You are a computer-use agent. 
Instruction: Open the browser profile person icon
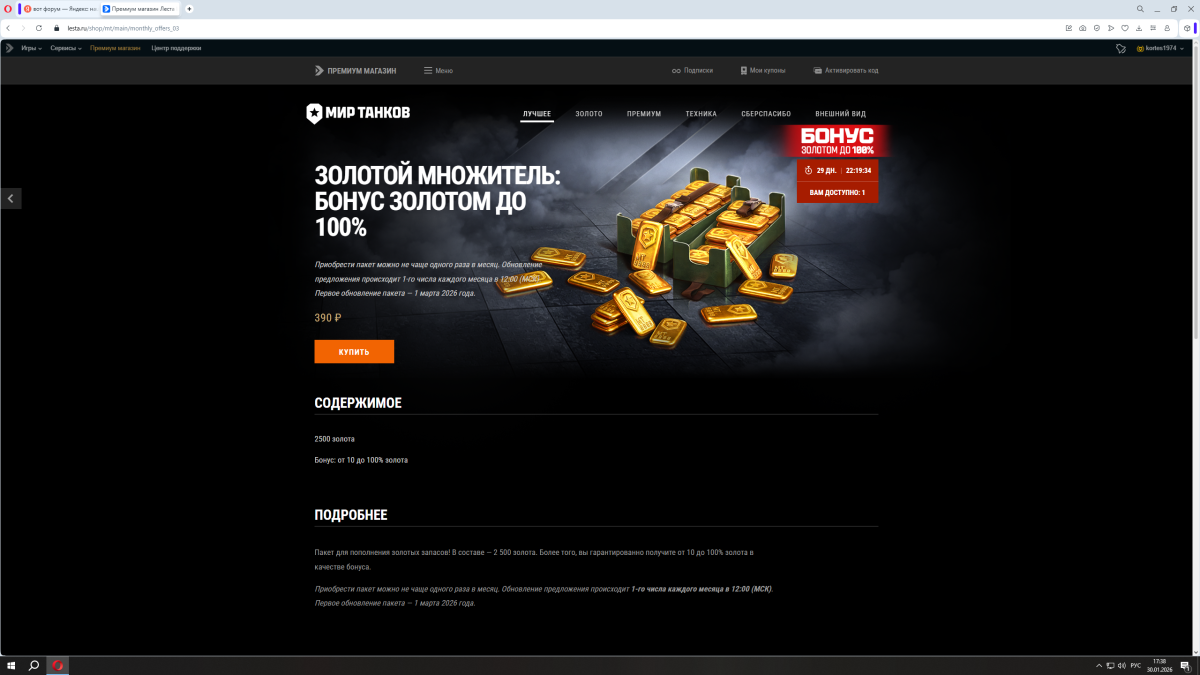pos(1167,28)
